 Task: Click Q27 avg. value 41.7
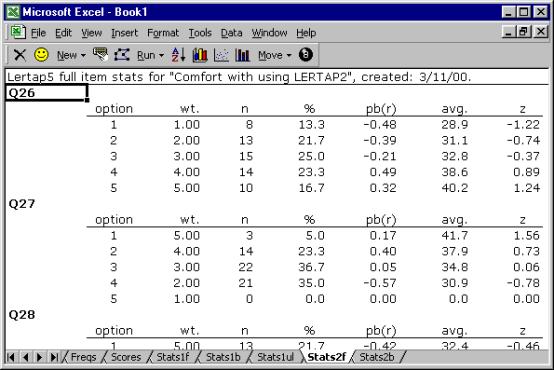(x=454, y=235)
